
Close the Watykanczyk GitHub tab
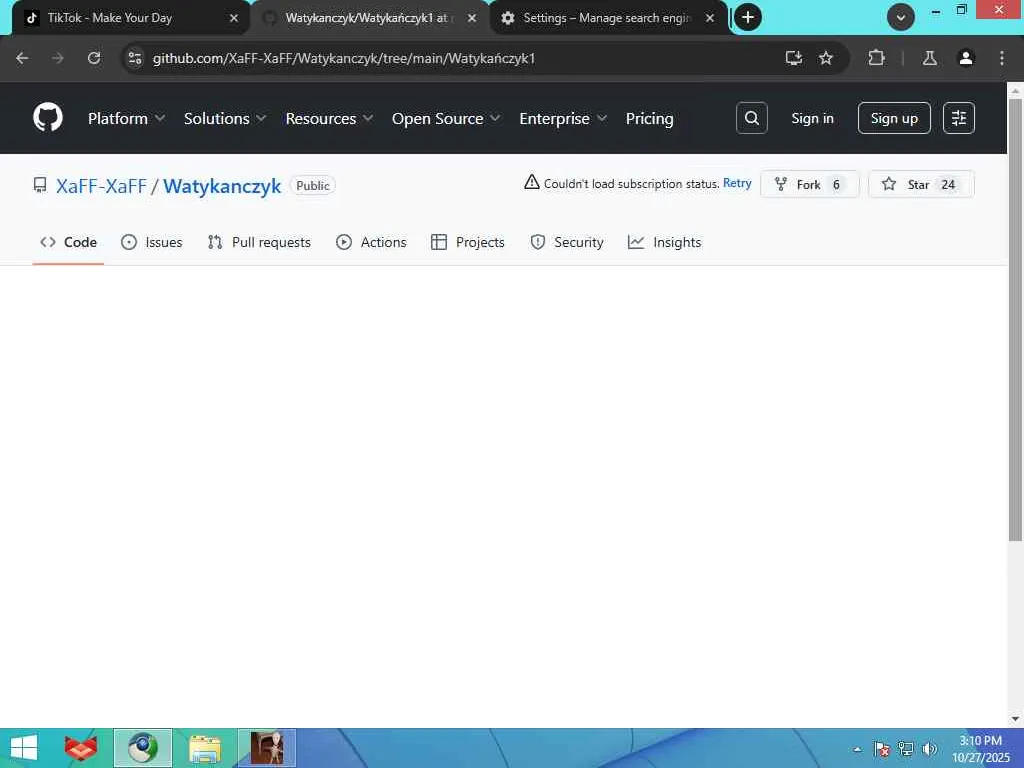[x=472, y=18]
